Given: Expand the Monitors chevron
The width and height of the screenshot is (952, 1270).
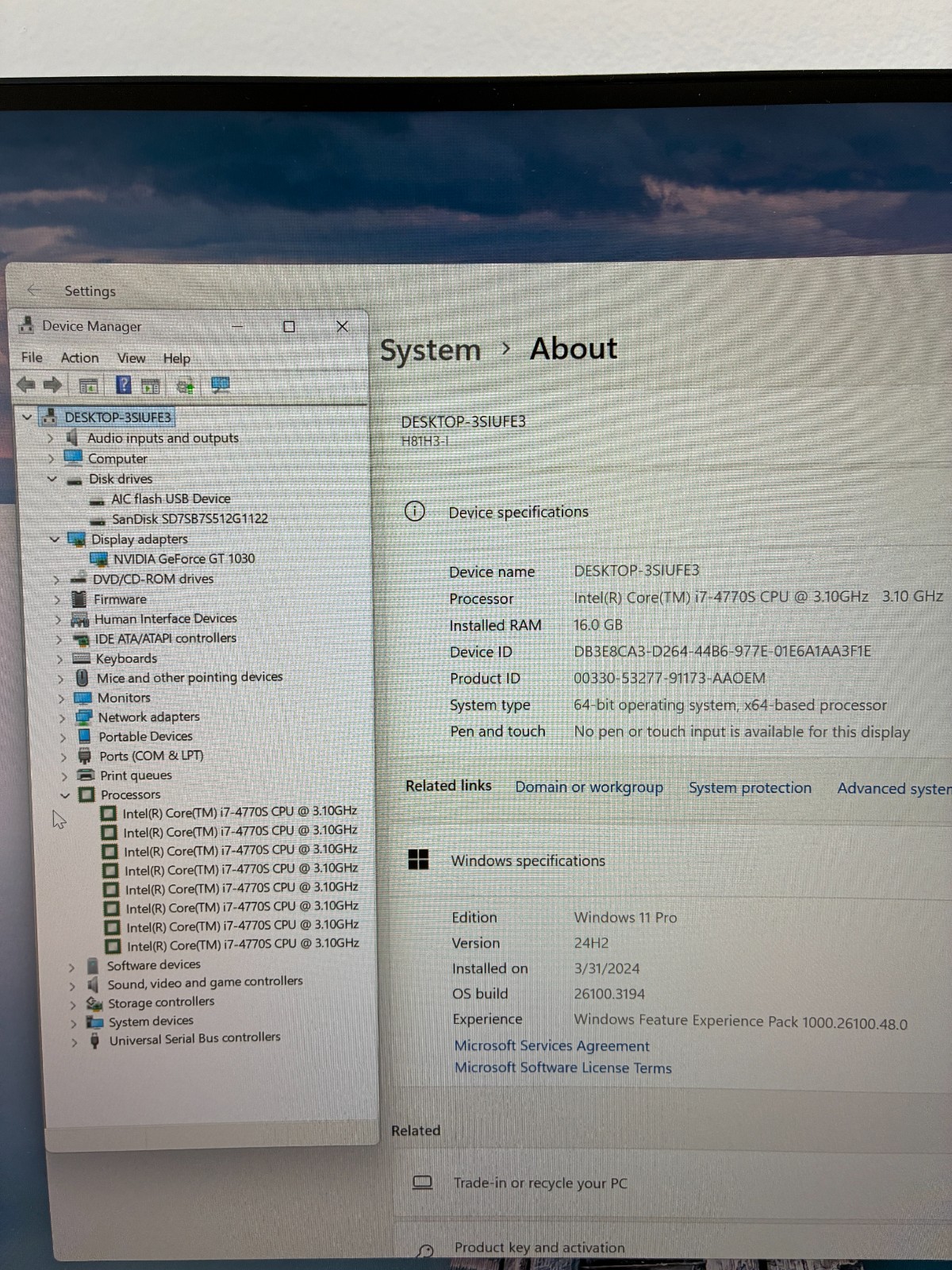Looking at the screenshot, I should [61, 698].
